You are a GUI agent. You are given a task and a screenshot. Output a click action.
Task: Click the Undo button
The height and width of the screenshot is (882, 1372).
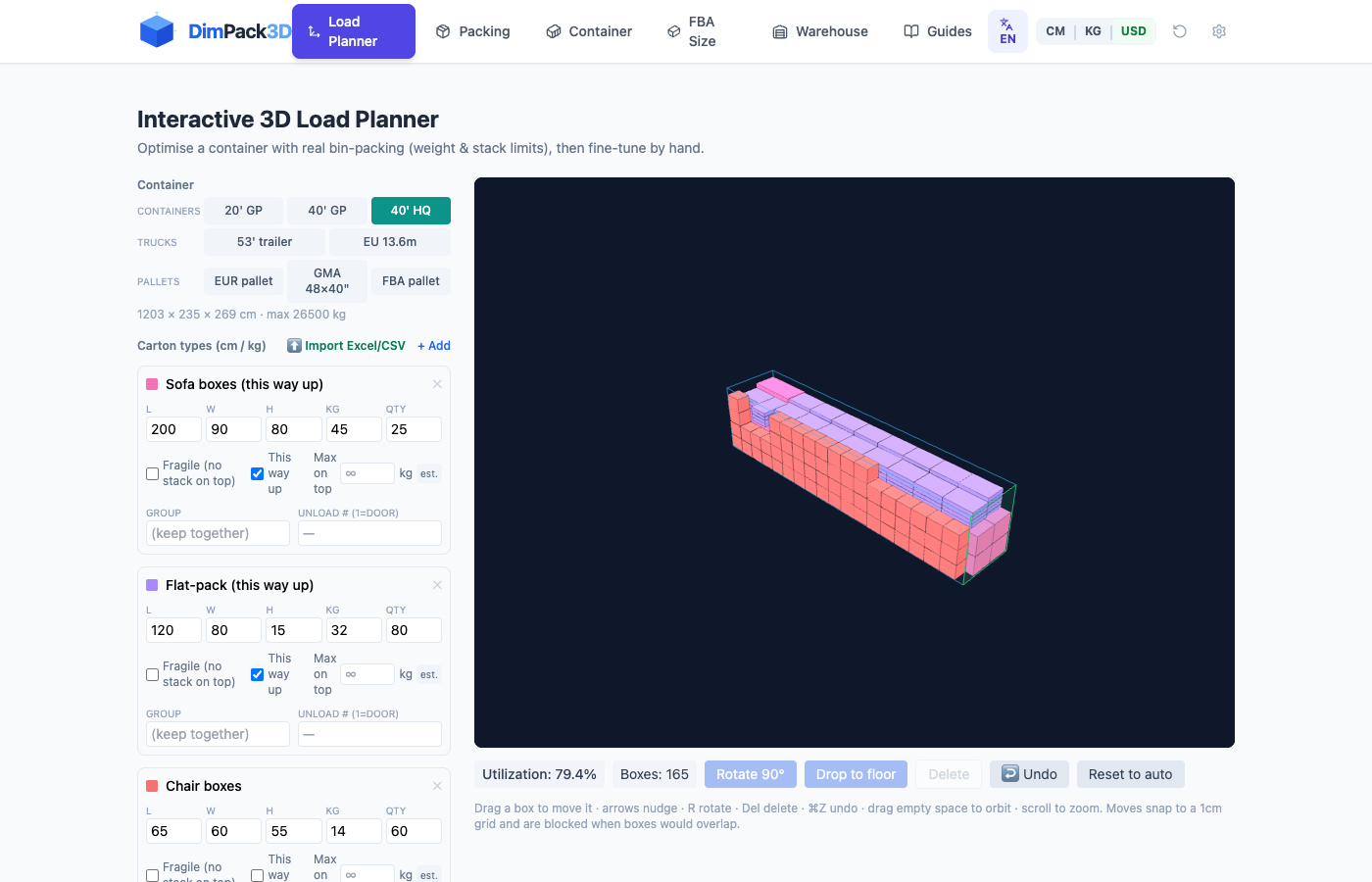click(1029, 774)
